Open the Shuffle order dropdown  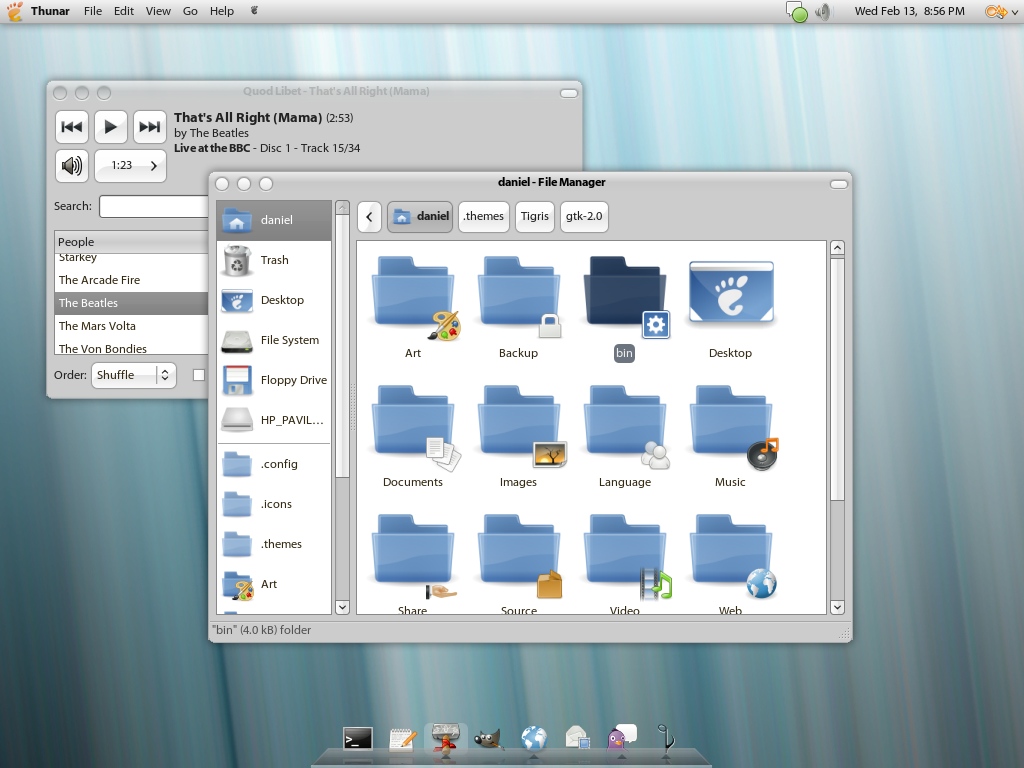click(x=134, y=375)
